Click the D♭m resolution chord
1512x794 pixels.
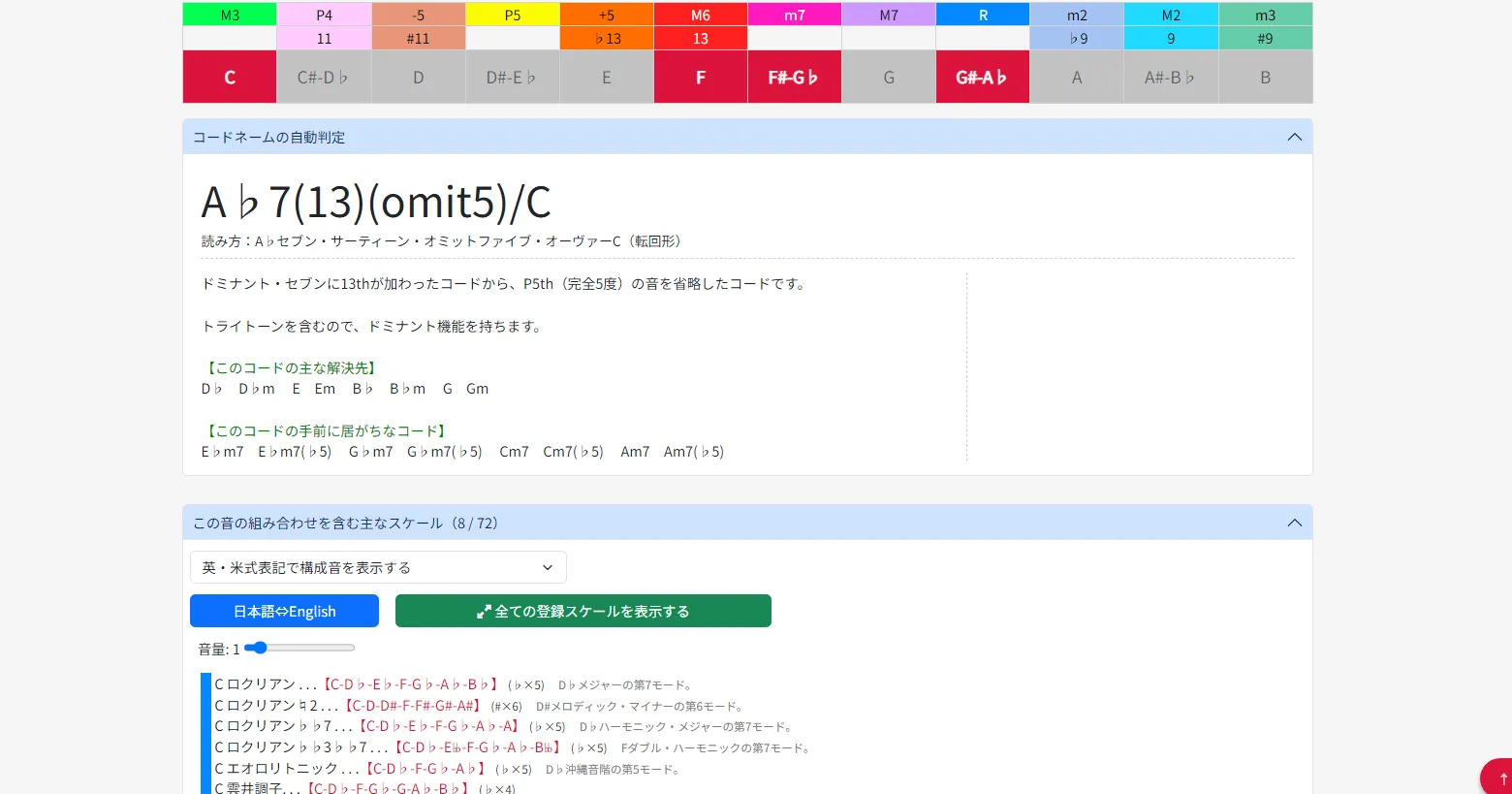(x=257, y=388)
